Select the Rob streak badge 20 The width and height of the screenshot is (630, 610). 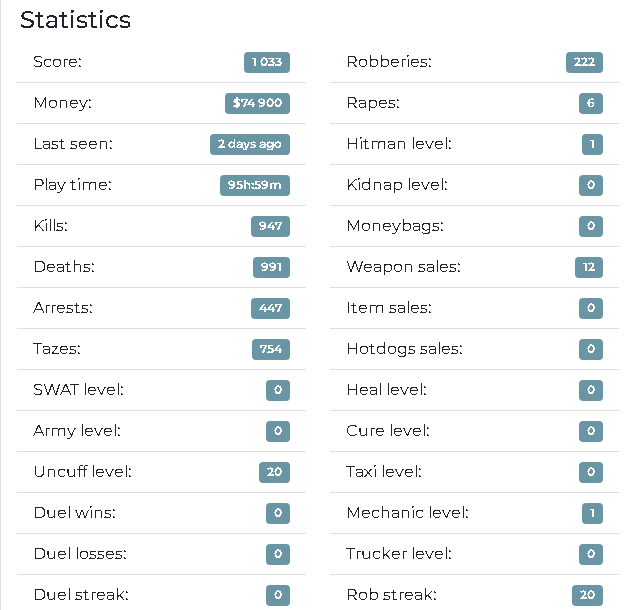(x=587, y=595)
